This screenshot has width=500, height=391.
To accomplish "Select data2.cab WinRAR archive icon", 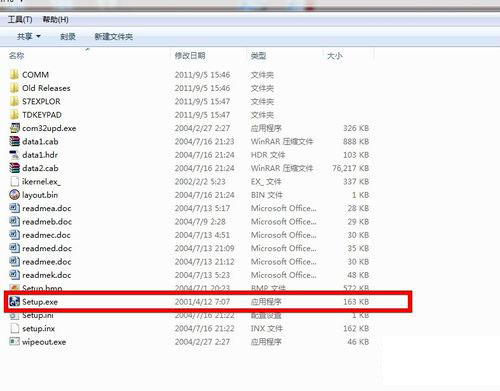I will pos(15,168).
